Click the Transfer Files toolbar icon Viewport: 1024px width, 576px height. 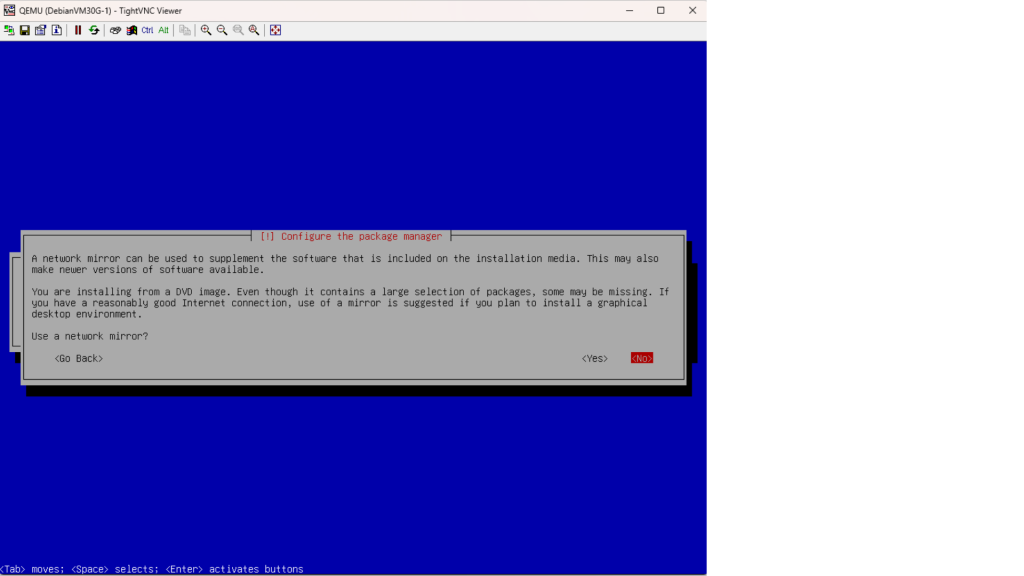[185, 30]
